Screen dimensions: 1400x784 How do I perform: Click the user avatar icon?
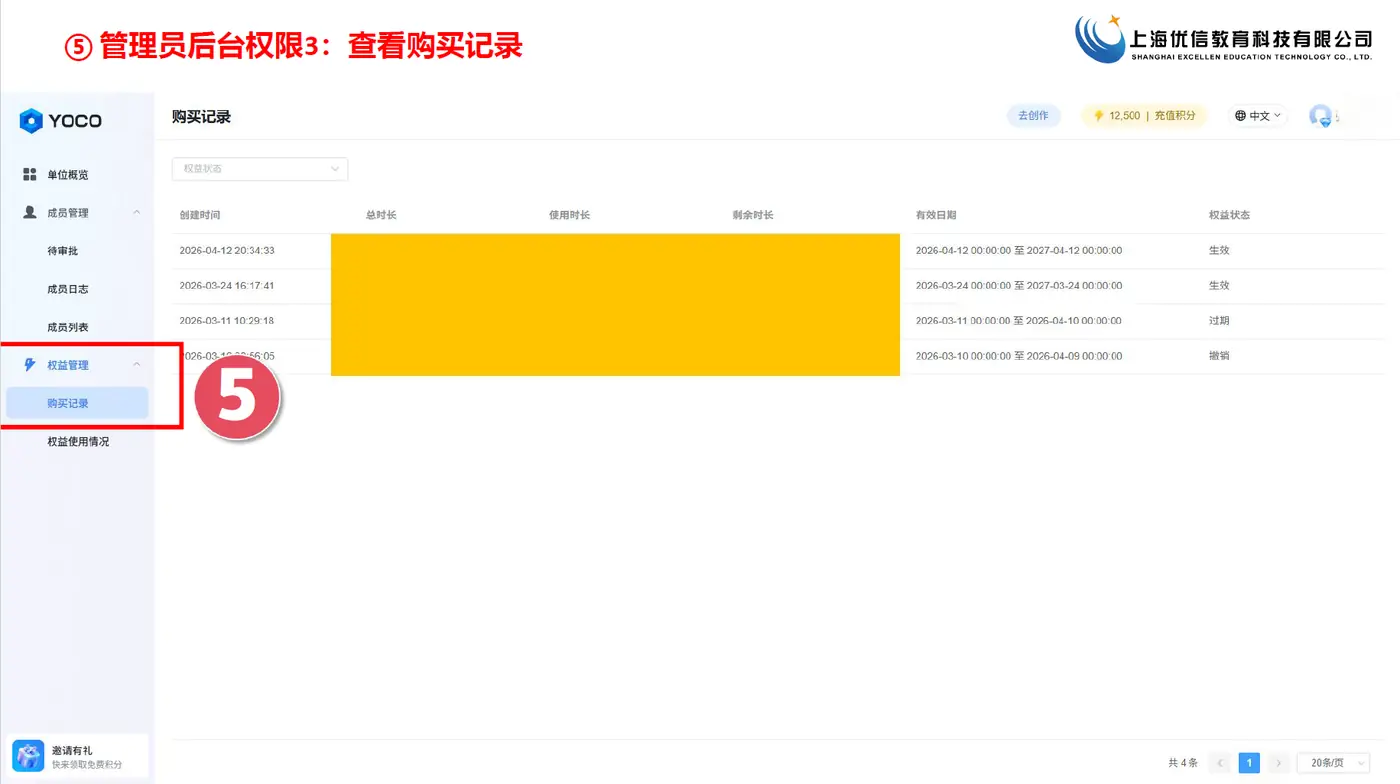pos(1321,116)
